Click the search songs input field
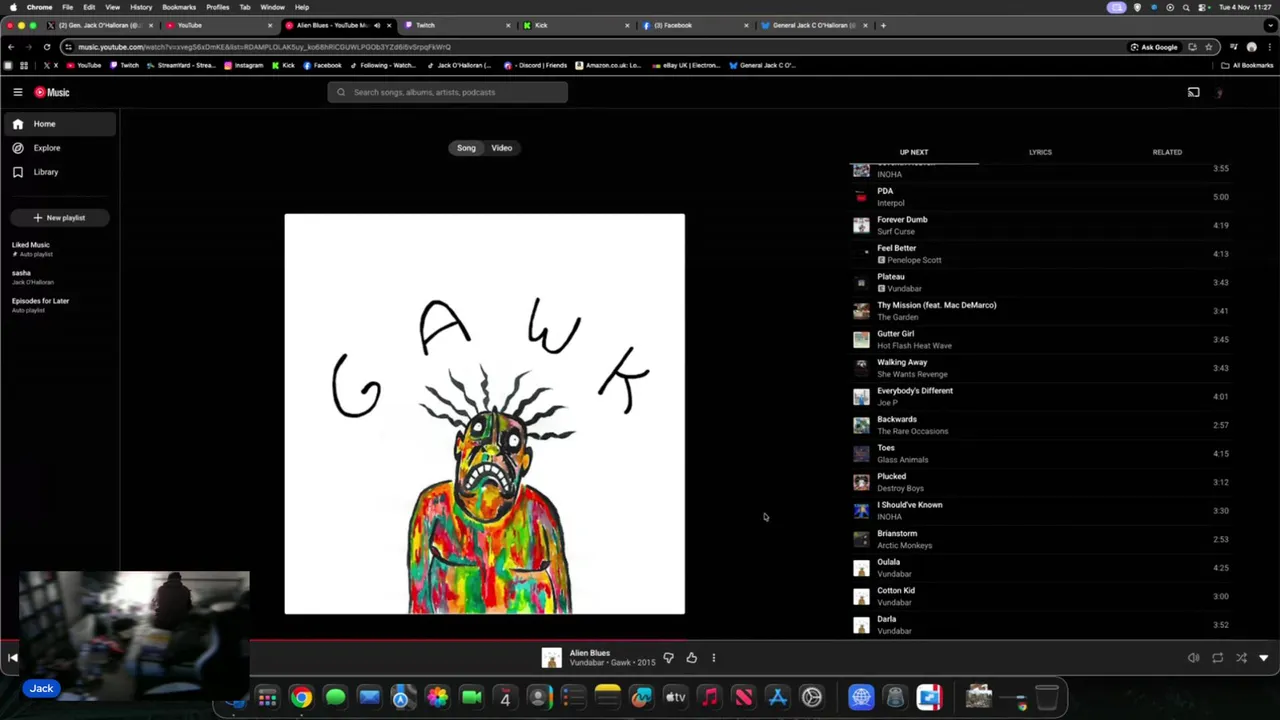Image resolution: width=1280 pixels, height=720 pixels. coord(447,92)
